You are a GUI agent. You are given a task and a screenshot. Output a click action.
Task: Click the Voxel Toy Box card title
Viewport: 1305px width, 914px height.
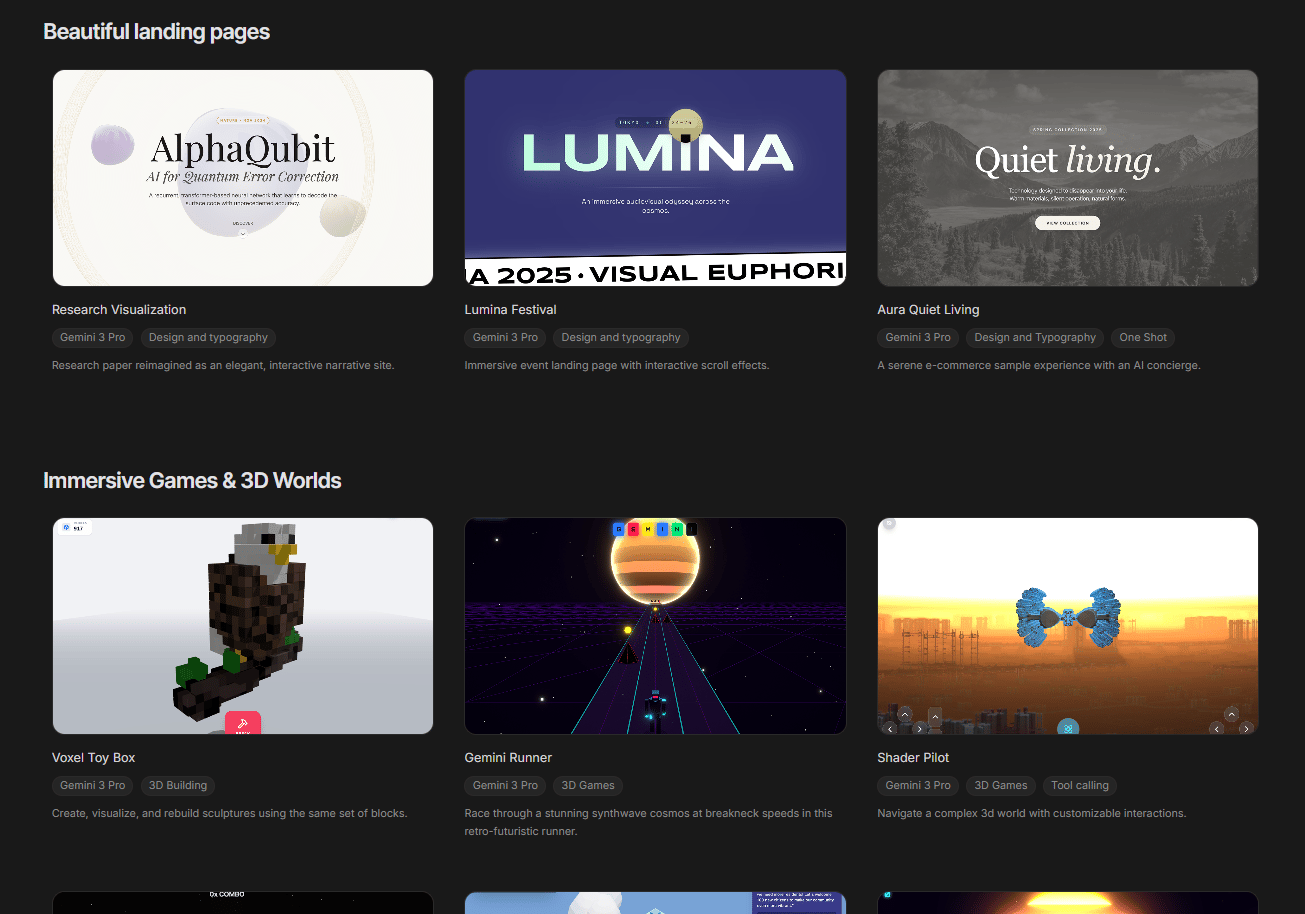click(x=94, y=758)
